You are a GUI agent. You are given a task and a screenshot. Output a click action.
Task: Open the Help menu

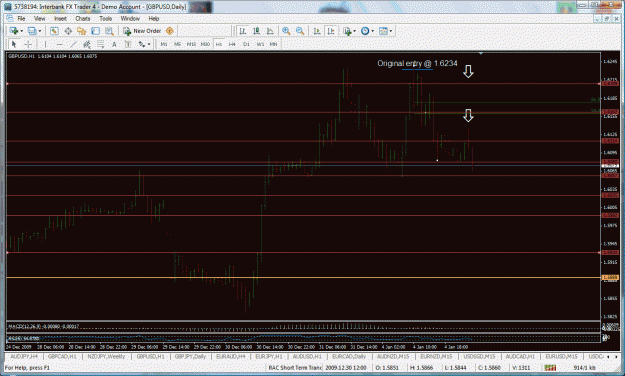tap(154, 18)
